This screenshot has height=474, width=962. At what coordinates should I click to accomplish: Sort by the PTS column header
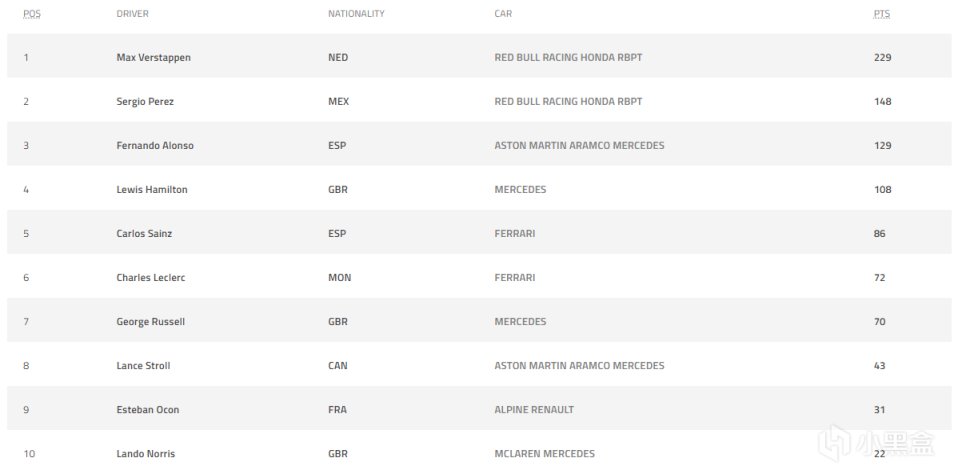(881, 14)
